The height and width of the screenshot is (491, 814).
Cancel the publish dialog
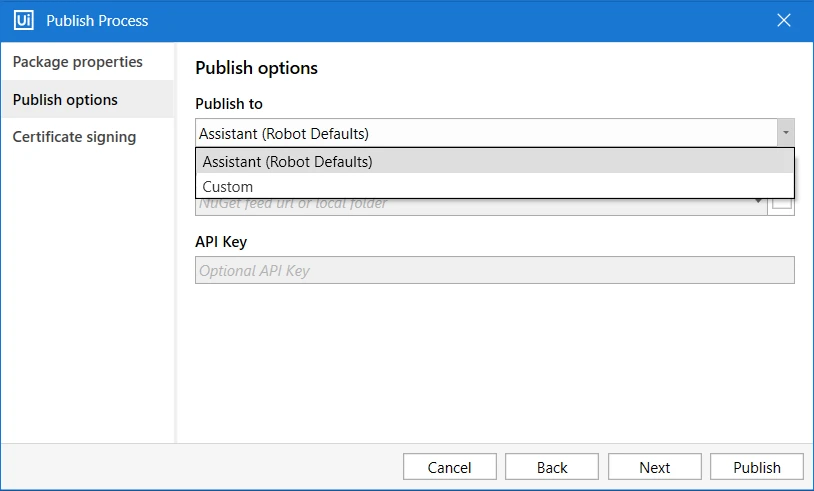point(450,467)
